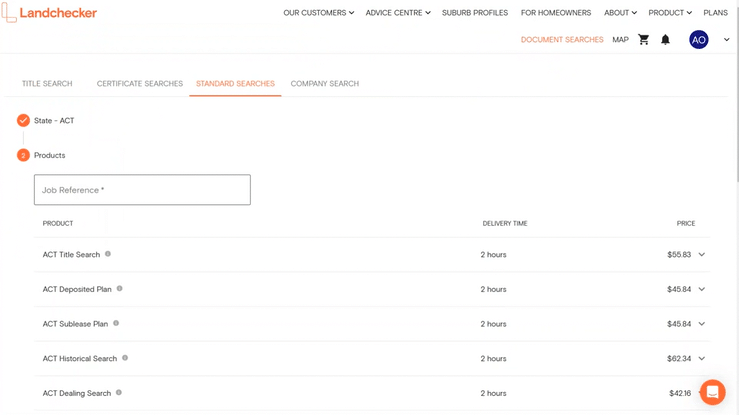Show info for ACT Dealing Search
739x415 pixels.
point(119,392)
